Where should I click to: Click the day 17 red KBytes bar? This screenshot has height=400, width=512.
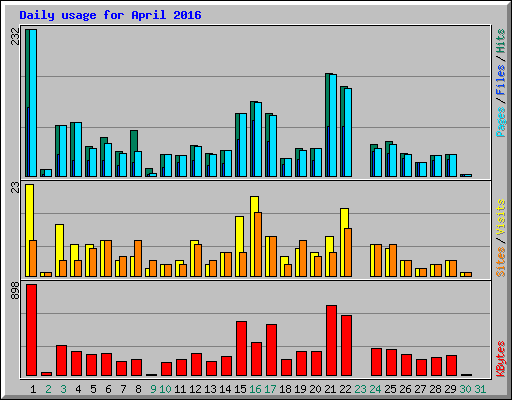point(271,350)
